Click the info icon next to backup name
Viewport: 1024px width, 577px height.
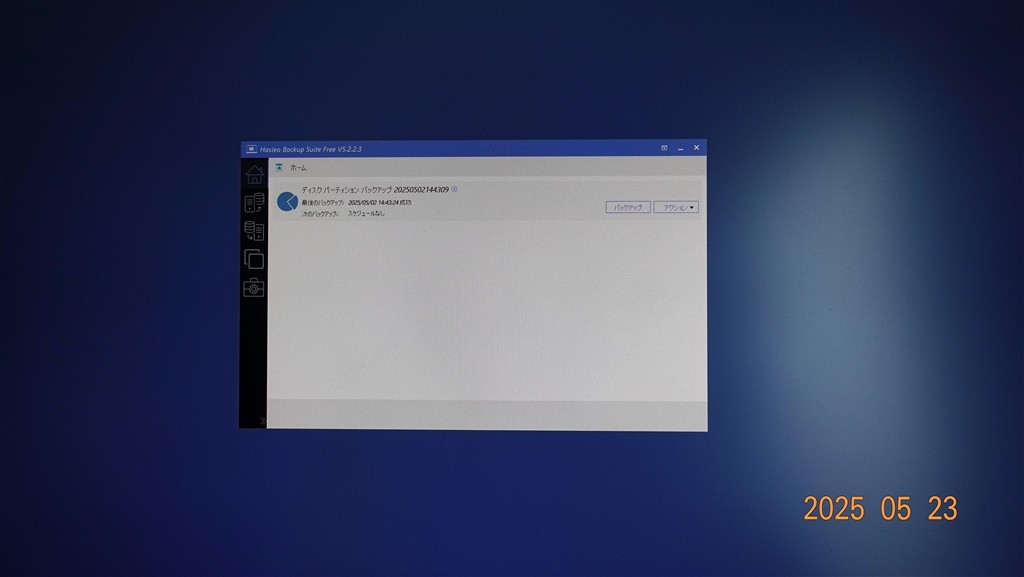point(455,189)
